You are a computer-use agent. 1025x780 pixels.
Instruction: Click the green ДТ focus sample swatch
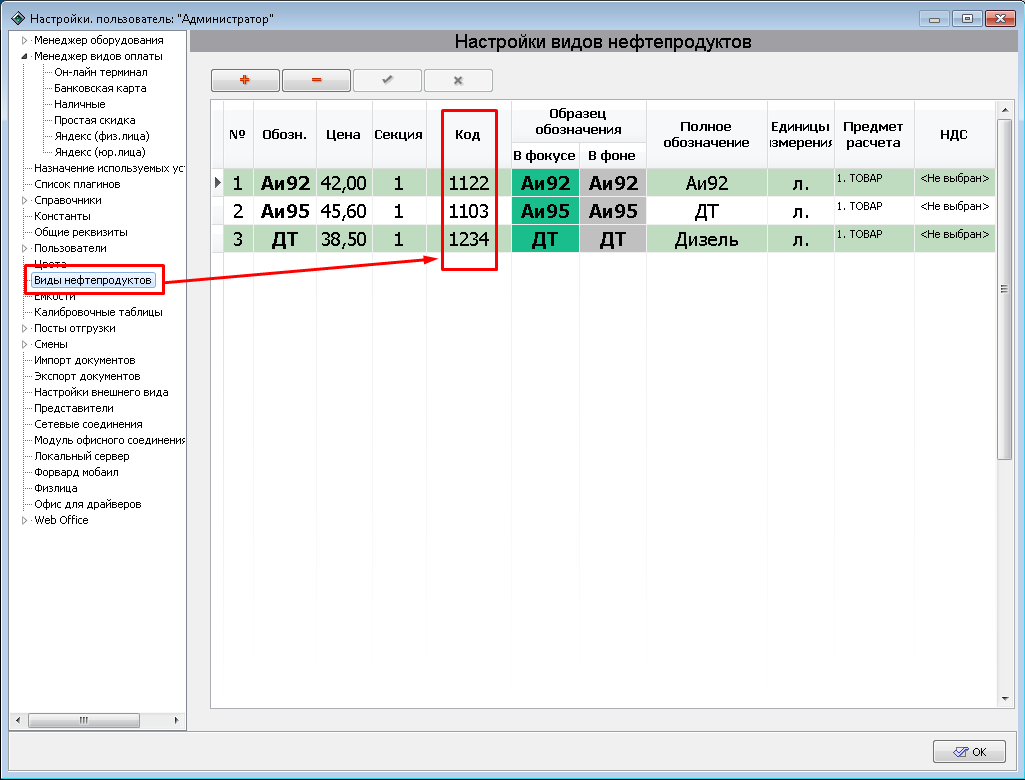coord(545,239)
